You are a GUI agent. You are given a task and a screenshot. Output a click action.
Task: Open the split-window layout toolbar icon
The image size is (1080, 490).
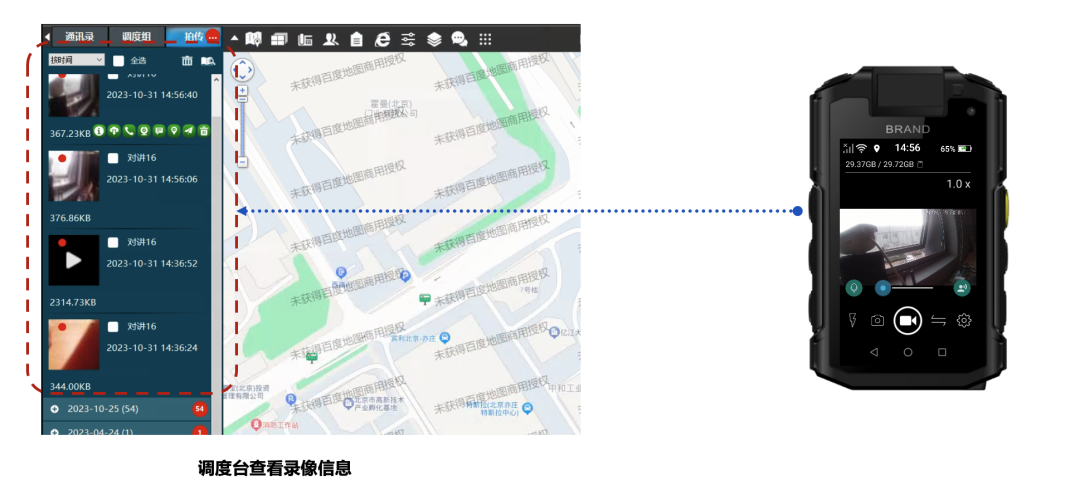pyautogui.click(x=279, y=39)
